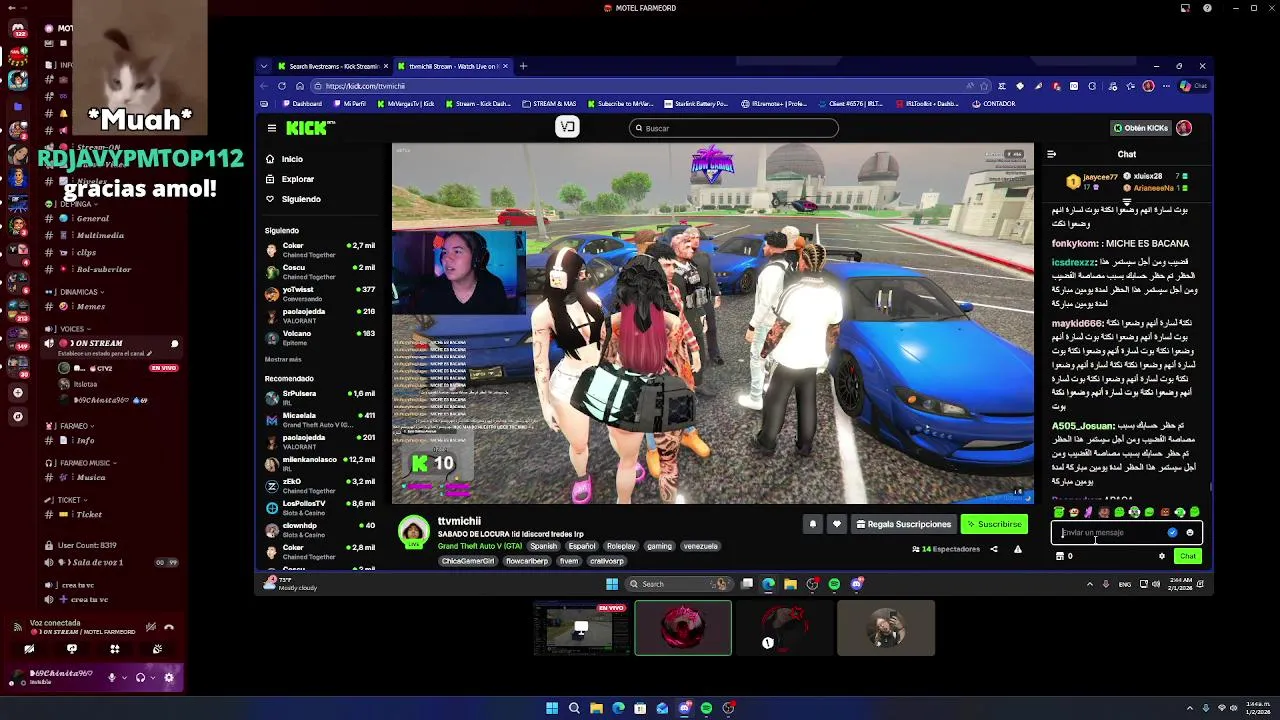Image resolution: width=1280 pixels, height=720 pixels.
Task: Open the Kick profile avatar menu
Action: tap(1184, 128)
